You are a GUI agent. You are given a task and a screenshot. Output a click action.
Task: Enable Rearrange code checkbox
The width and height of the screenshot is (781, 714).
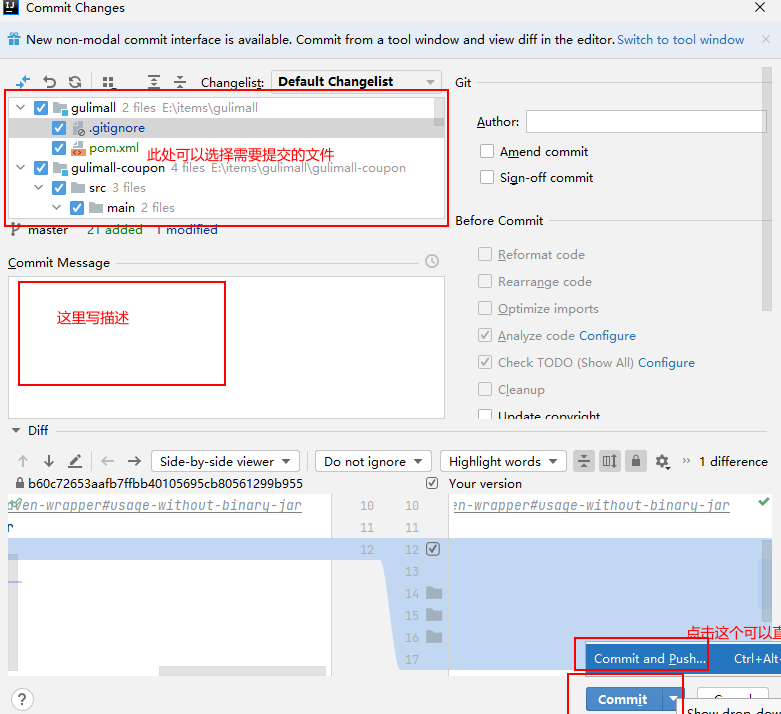[485, 281]
